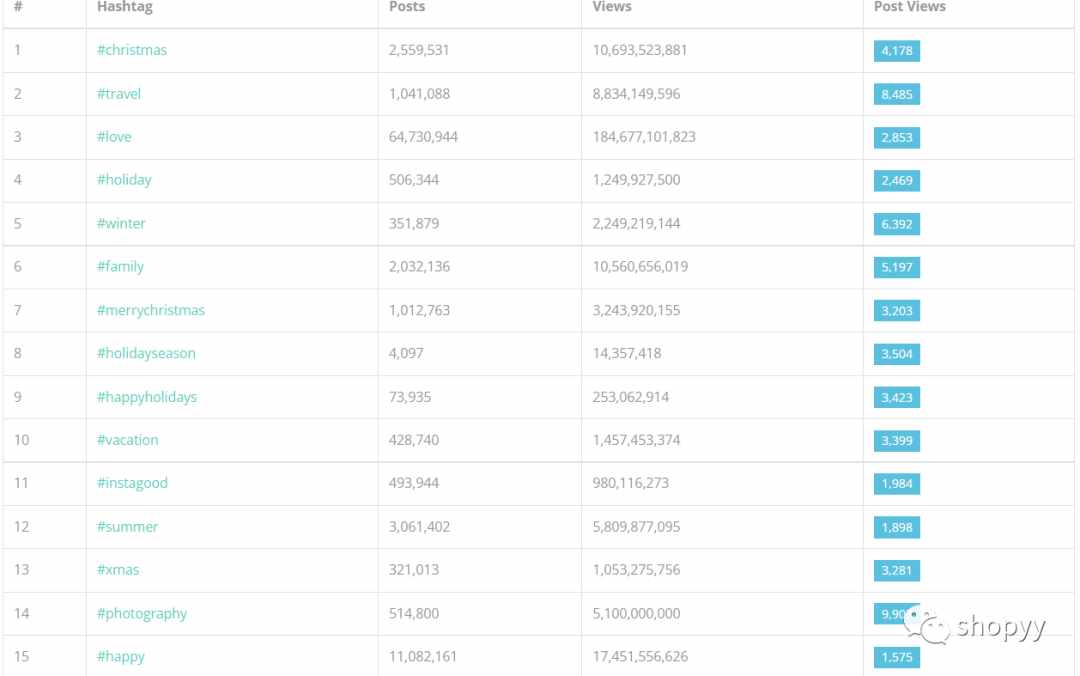Open the #love hashtag link
This screenshot has width=1080, height=676.
pos(114,137)
